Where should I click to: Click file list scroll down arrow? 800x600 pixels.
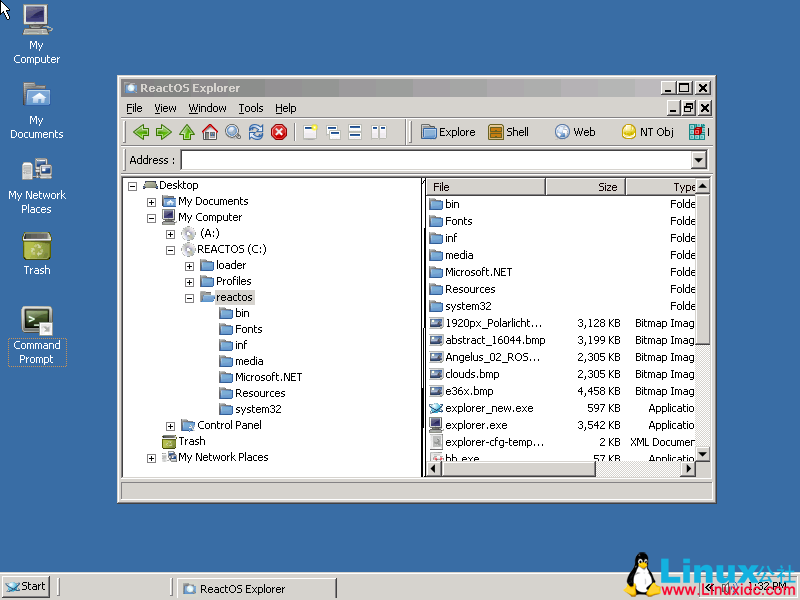pos(703,454)
